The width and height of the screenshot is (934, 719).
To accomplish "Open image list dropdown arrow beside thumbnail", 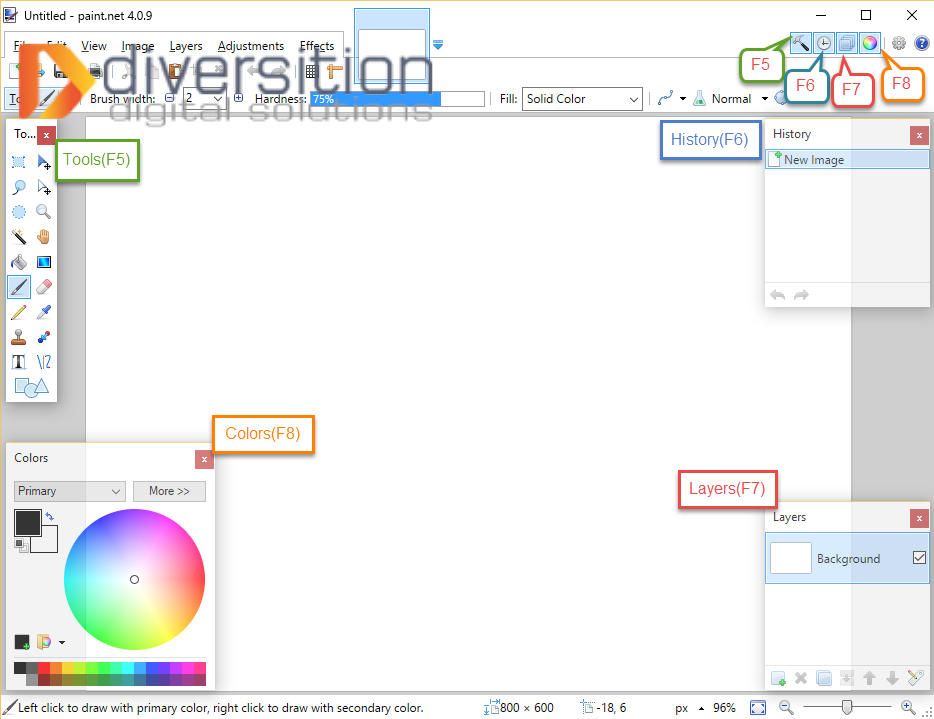I will pos(438,45).
